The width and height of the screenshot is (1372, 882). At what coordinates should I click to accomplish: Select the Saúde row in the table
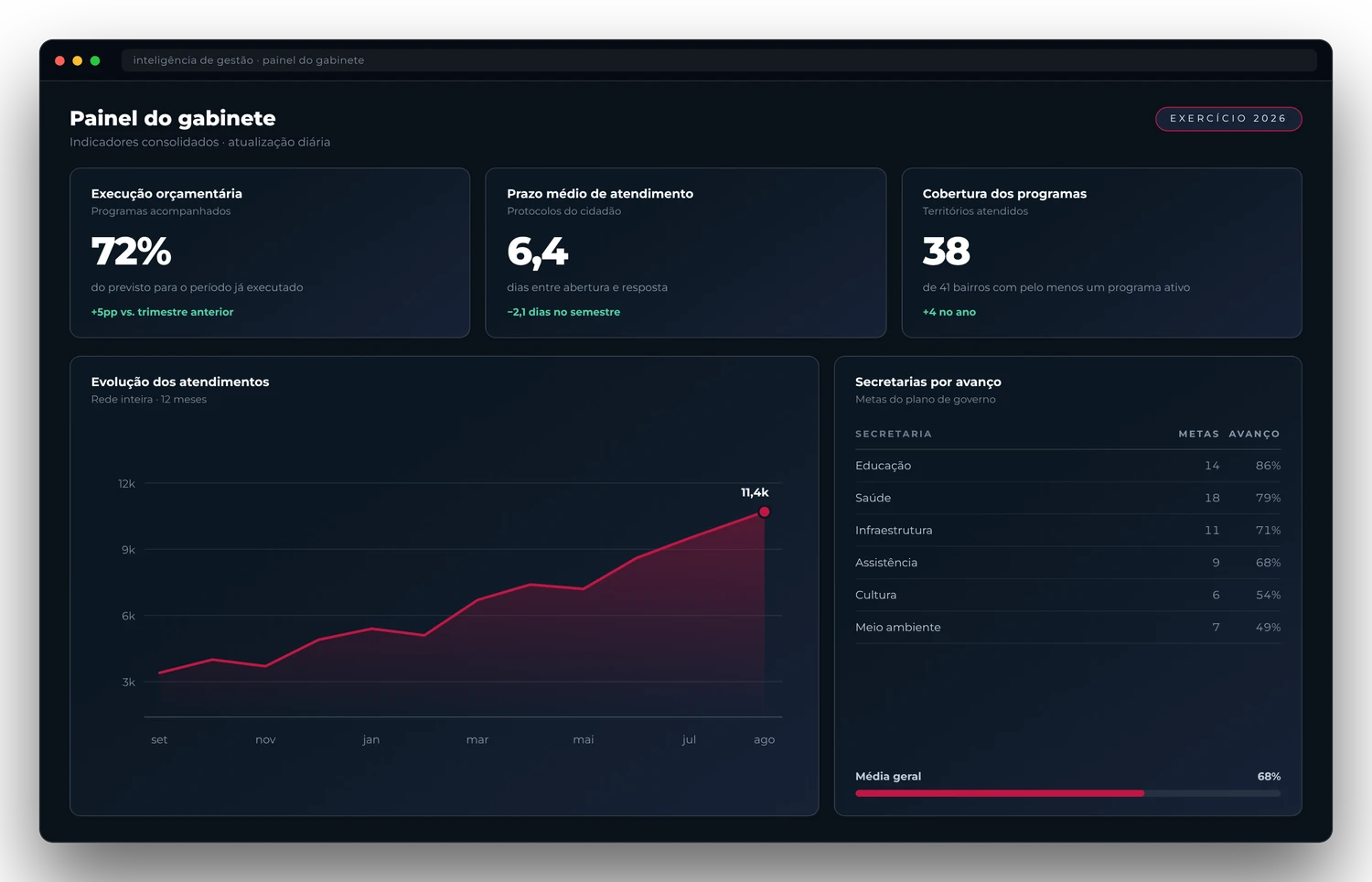(1067, 498)
